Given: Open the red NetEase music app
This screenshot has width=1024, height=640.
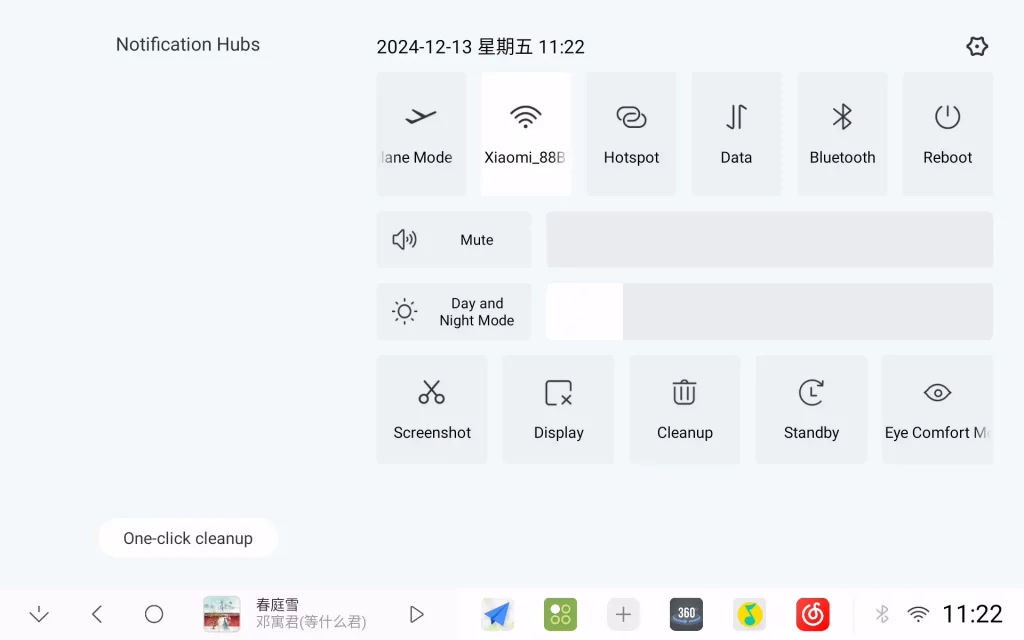Looking at the screenshot, I should tap(812, 614).
